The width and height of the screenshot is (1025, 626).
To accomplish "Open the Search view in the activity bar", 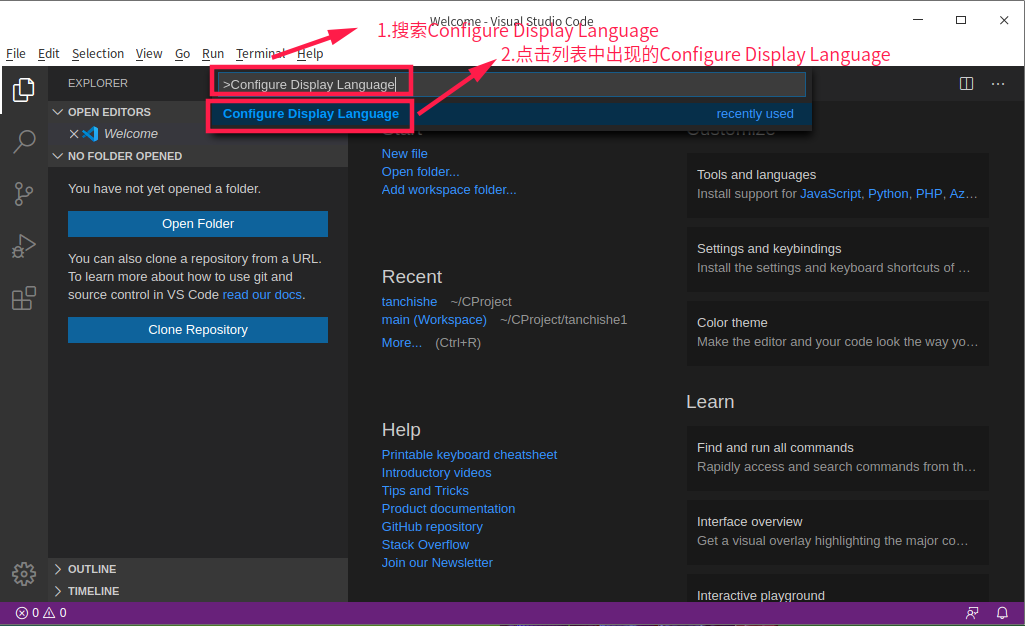I will [23, 142].
